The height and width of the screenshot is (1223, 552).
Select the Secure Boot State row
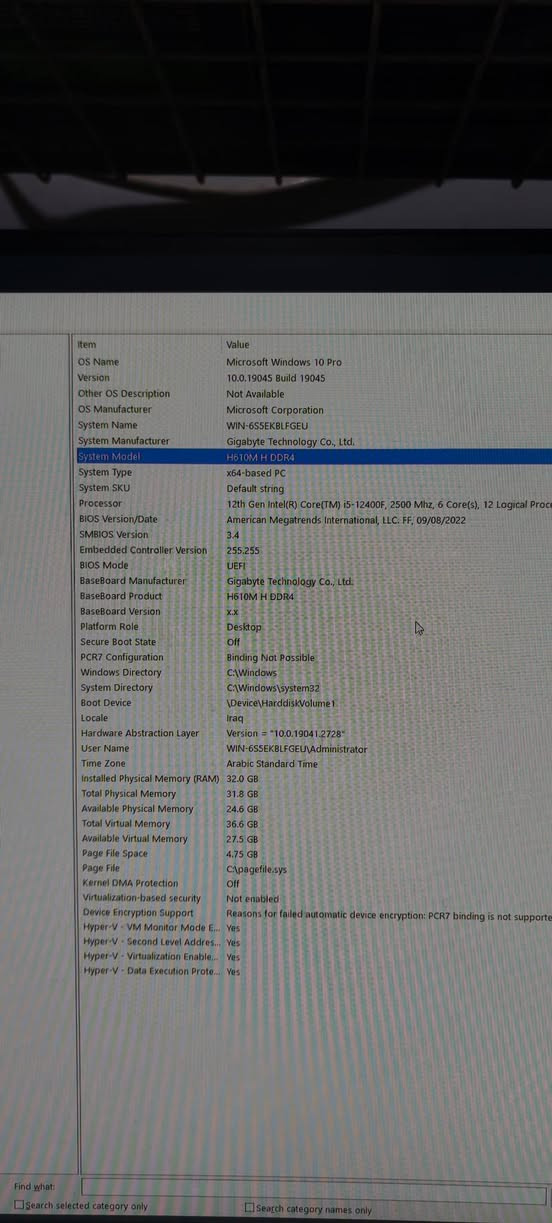click(x=313, y=642)
